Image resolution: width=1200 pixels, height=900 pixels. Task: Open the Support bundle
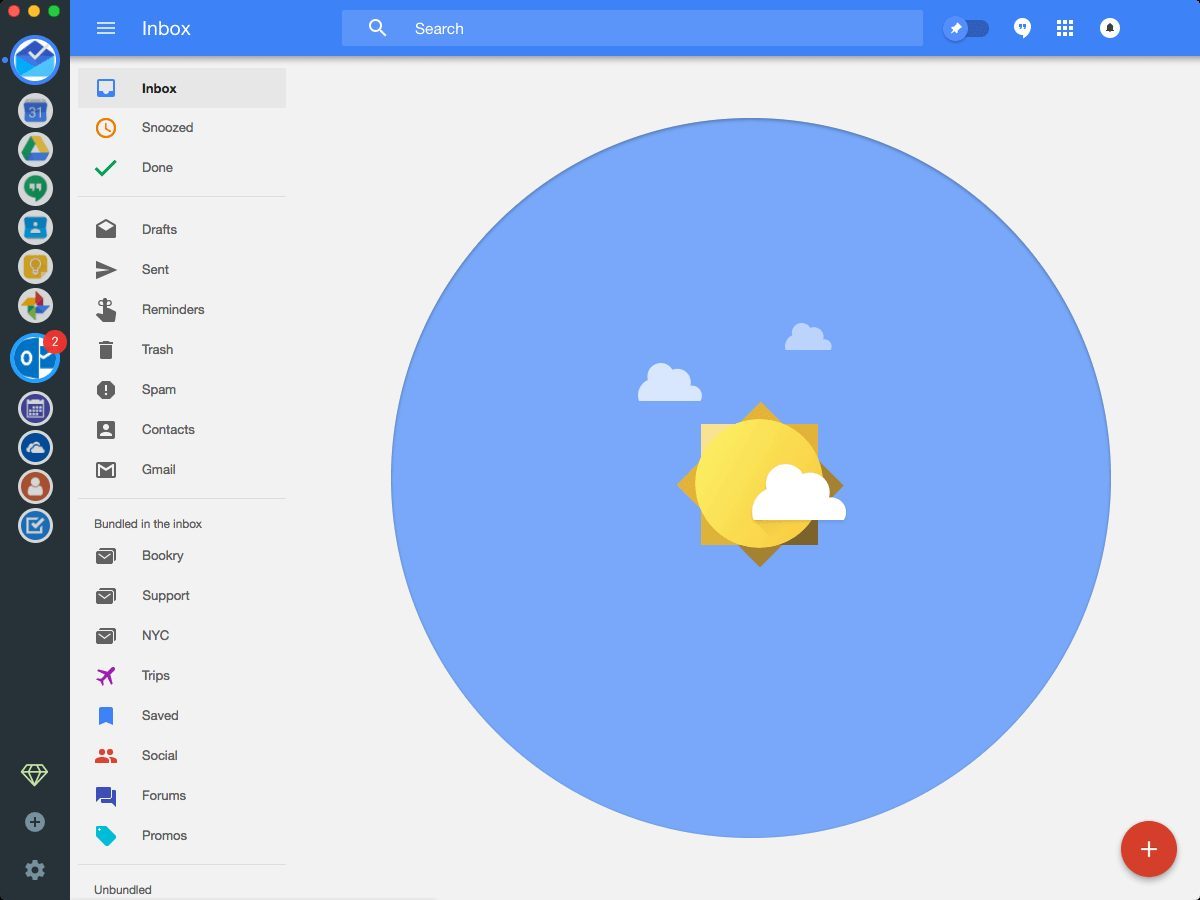click(182, 596)
